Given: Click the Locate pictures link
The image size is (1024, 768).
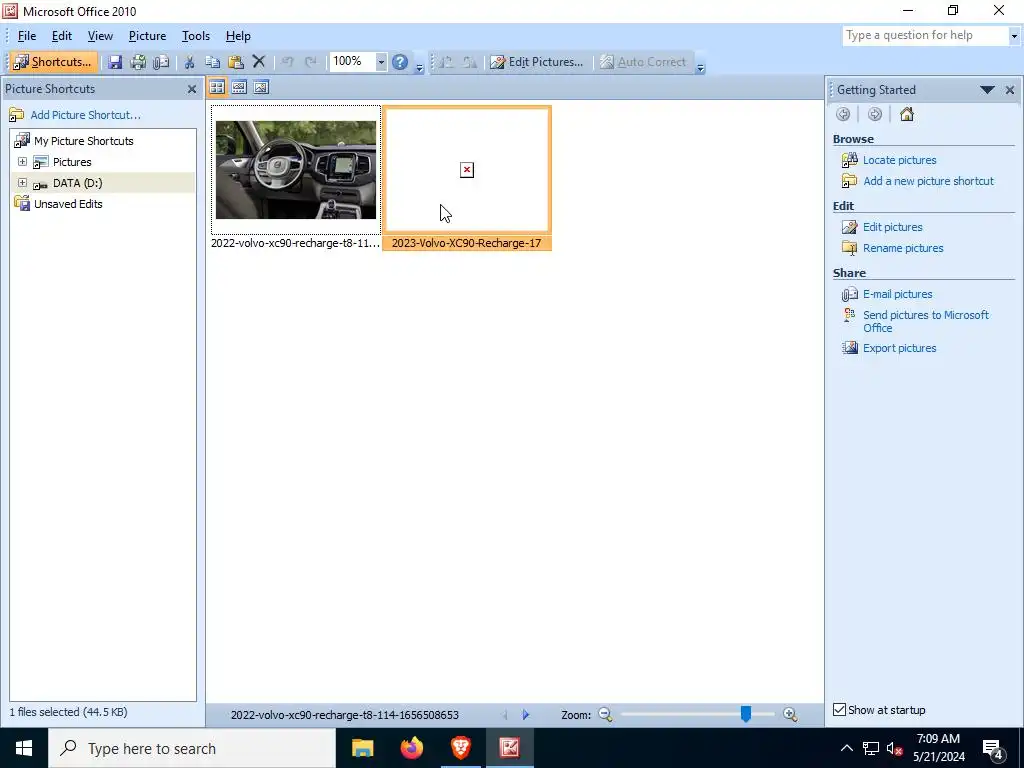Looking at the screenshot, I should pyautogui.click(x=899, y=160).
